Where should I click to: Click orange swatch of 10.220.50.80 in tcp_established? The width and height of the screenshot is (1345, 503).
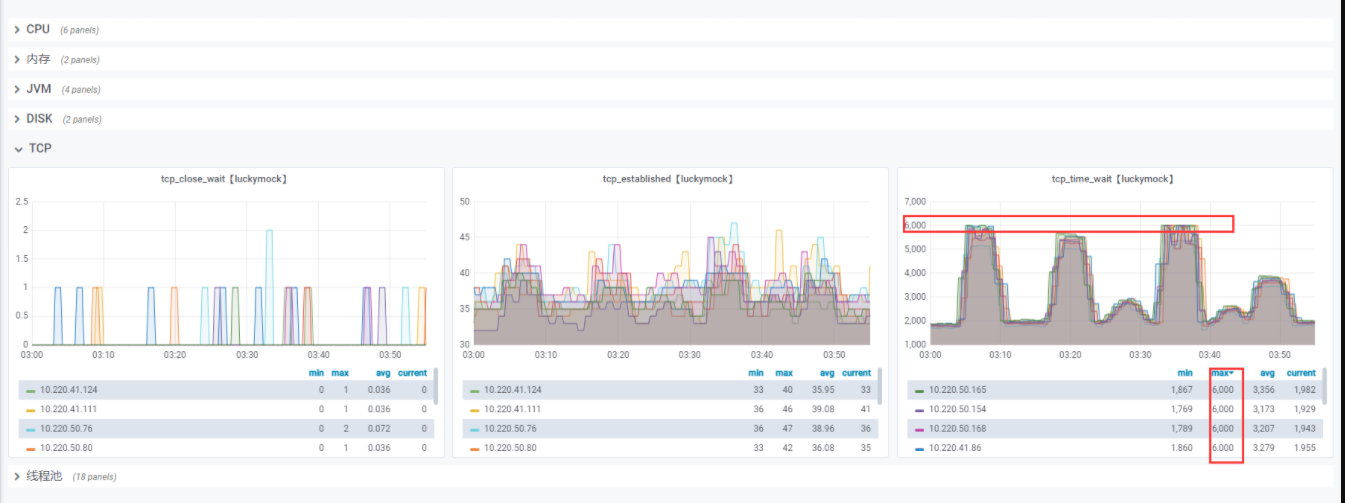[474, 448]
